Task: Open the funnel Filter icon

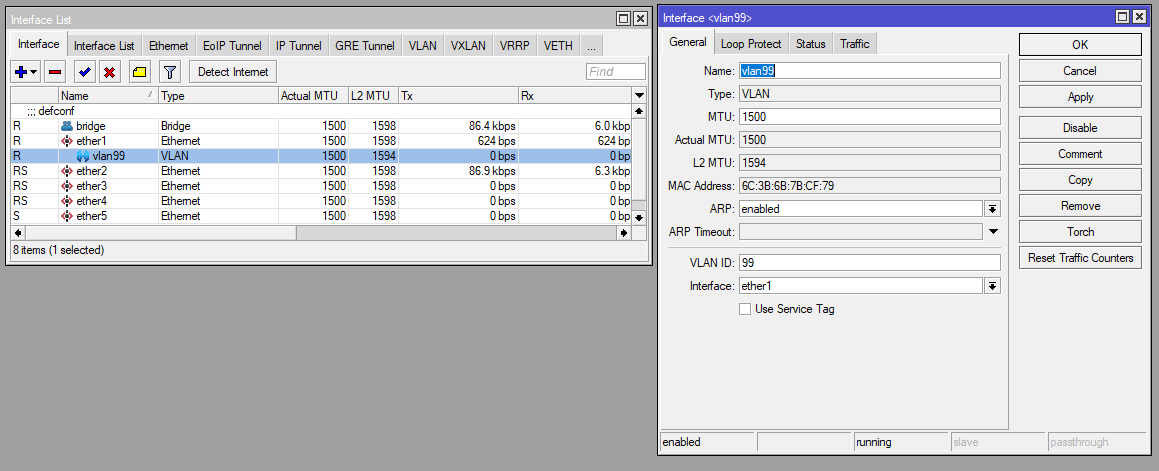Action: click(170, 72)
